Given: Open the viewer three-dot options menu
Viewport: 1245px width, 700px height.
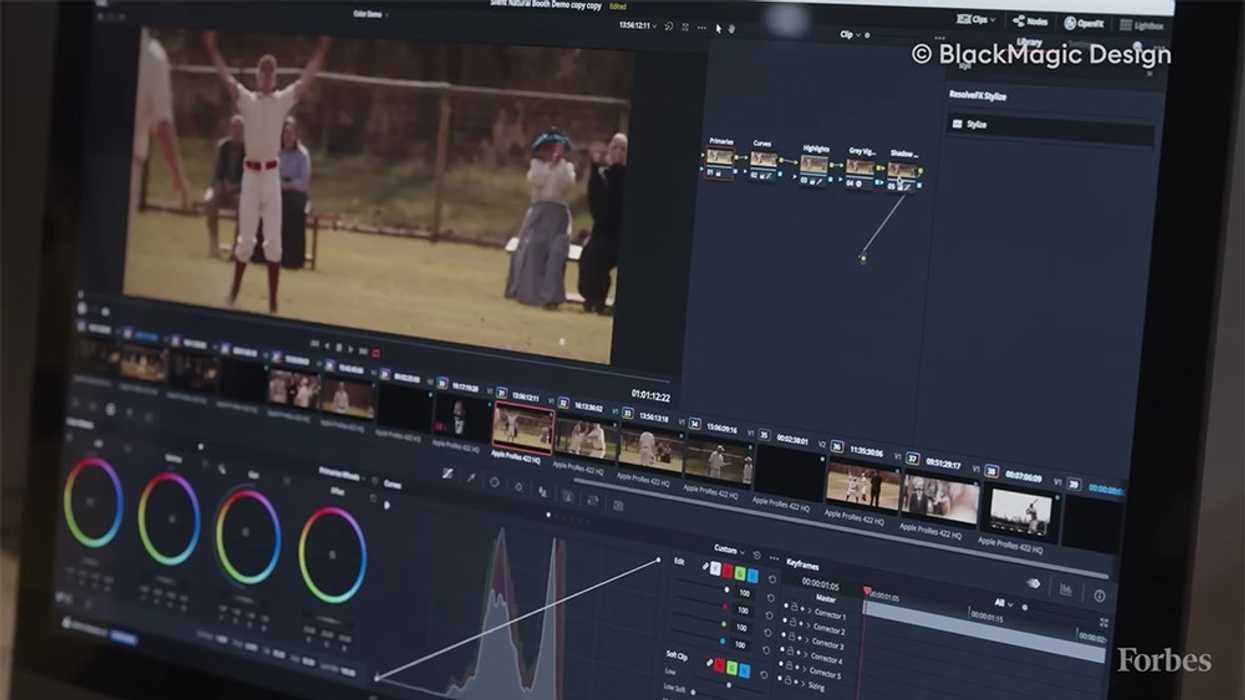Looking at the screenshot, I should click(x=701, y=28).
